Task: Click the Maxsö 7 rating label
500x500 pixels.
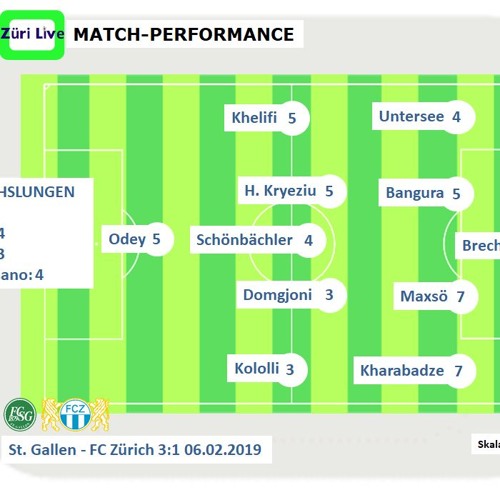Action: click(x=436, y=296)
